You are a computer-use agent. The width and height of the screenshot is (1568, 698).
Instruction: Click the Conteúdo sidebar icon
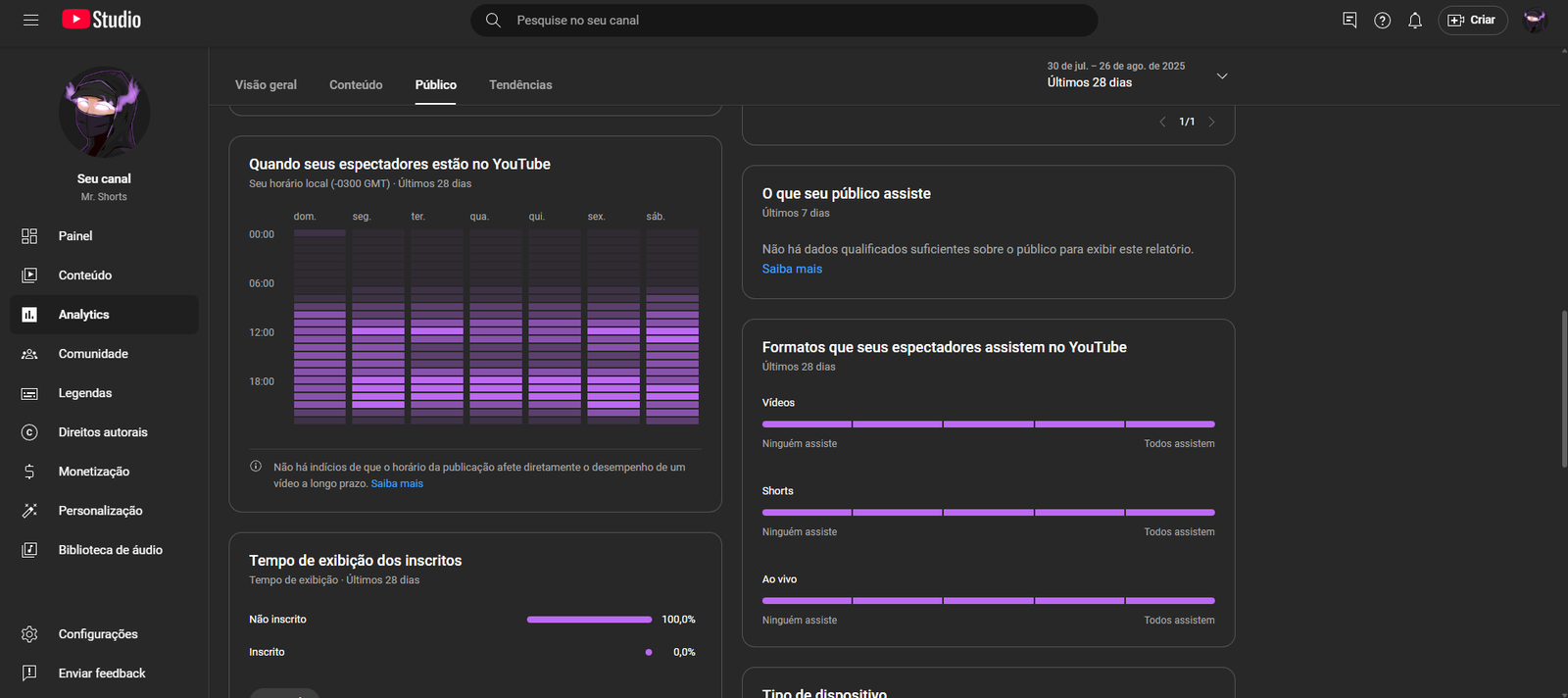point(29,275)
